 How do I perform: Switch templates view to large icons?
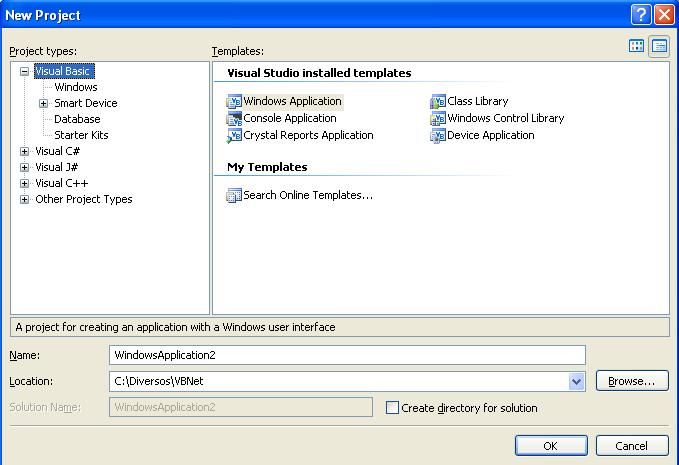(x=637, y=46)
